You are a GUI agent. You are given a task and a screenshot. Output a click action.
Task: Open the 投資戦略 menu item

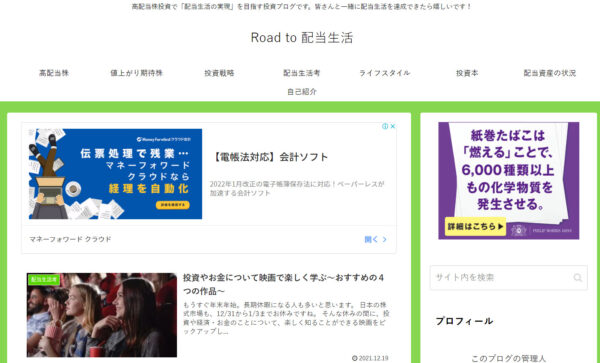219,73
